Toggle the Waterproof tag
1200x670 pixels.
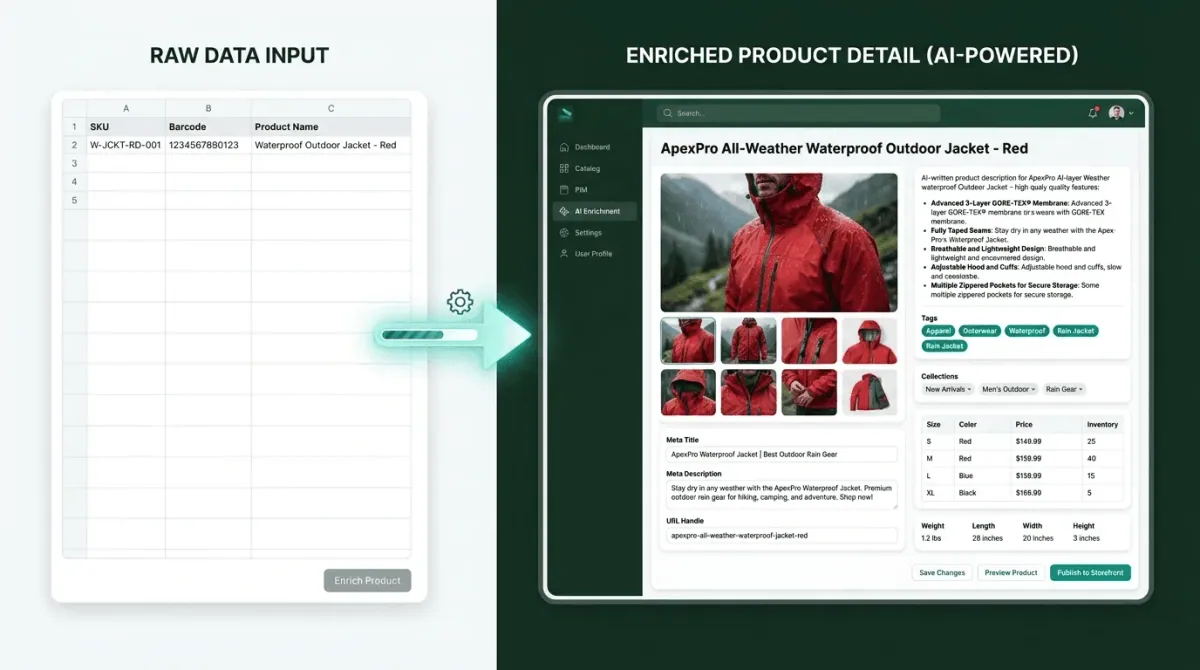(x=1027, y=331)
